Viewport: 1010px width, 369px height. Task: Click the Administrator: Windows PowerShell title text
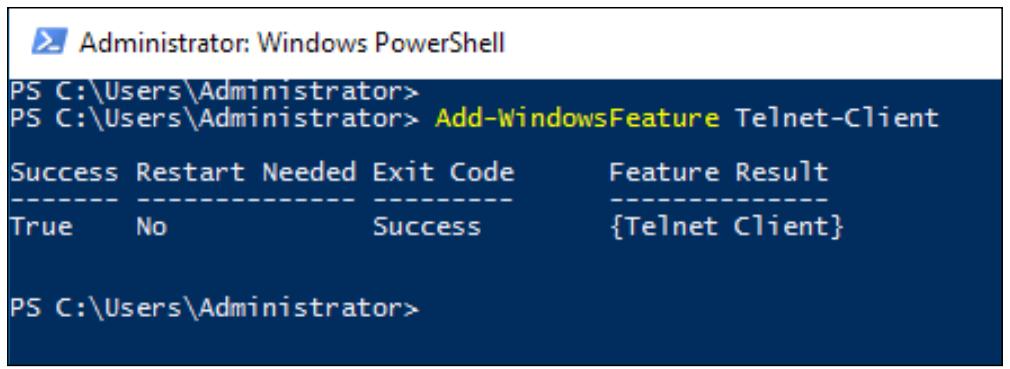pos(292,43)
